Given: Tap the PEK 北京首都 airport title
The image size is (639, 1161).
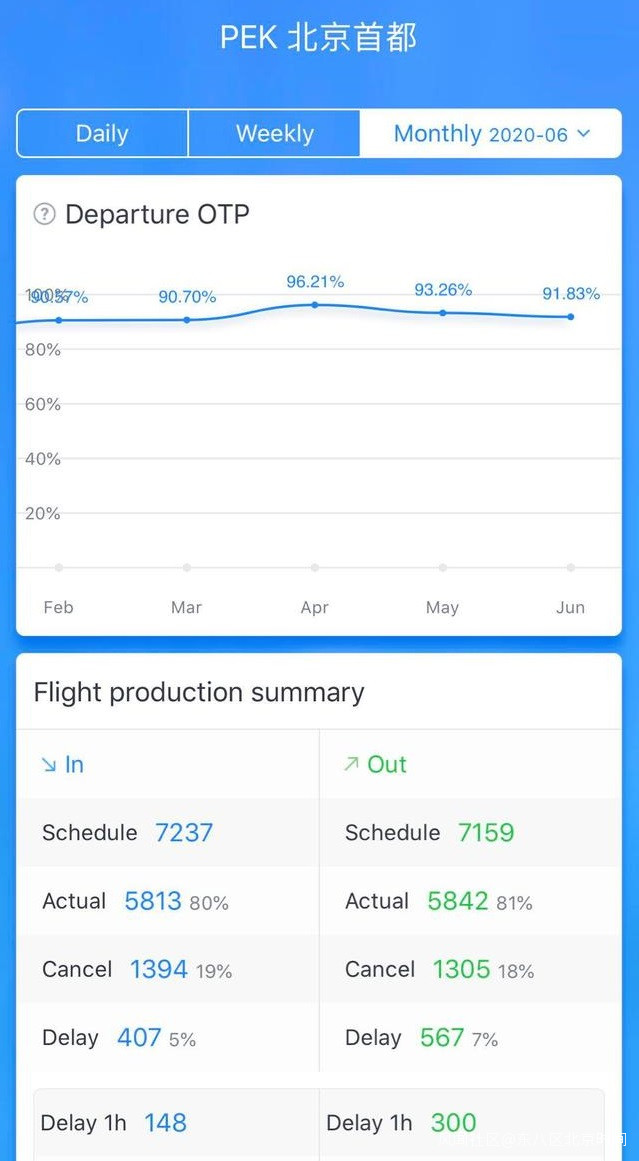Looking at the screenshot, I should (x=319, y=38).
